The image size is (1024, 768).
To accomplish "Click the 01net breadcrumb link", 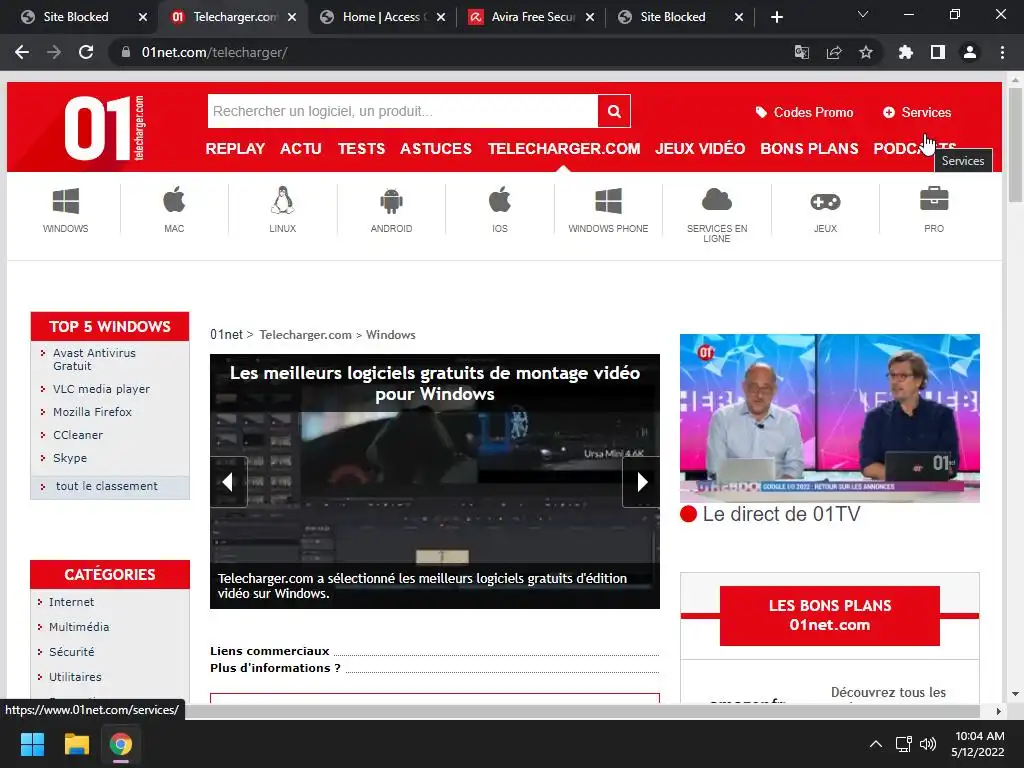I will coord(226,334).
